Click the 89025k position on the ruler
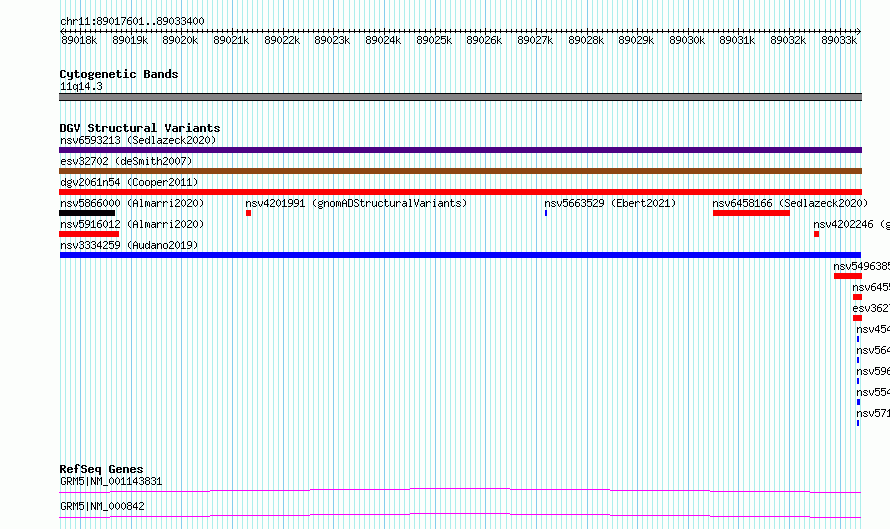 point(434,40)
